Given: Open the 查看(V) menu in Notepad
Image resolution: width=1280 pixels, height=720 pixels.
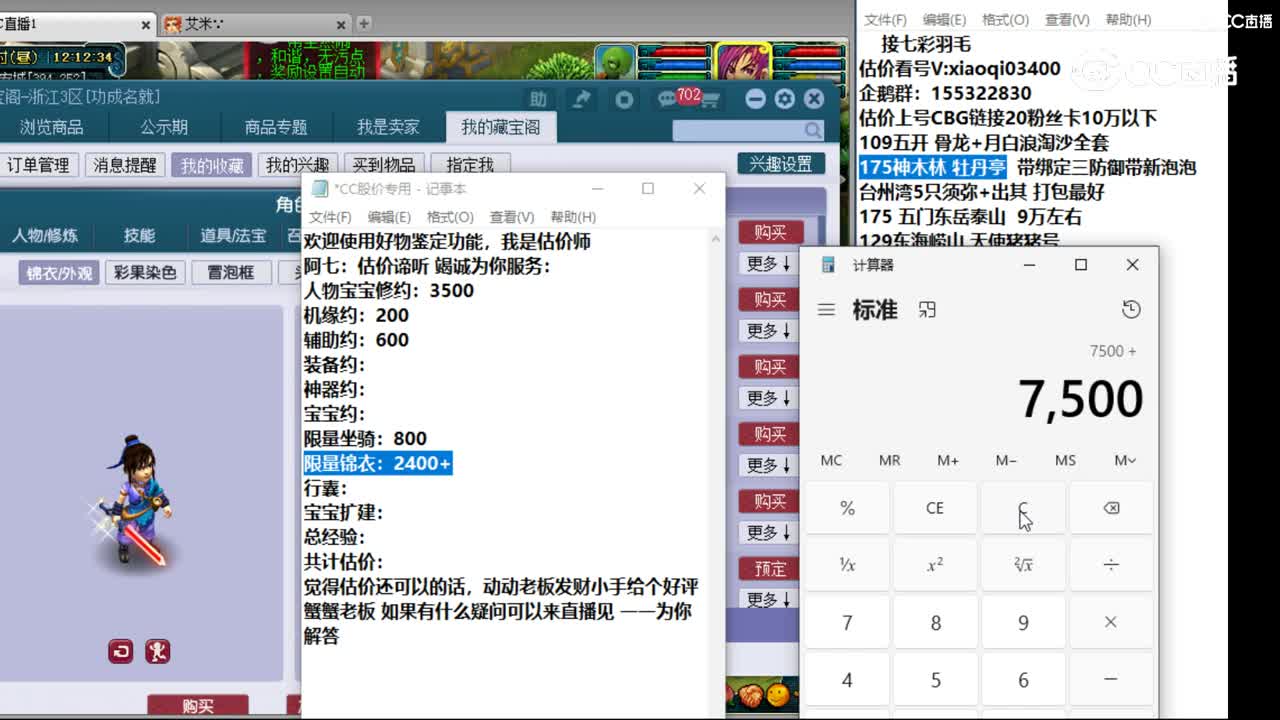Looking at the screenshot, I should tap(510, 217).
